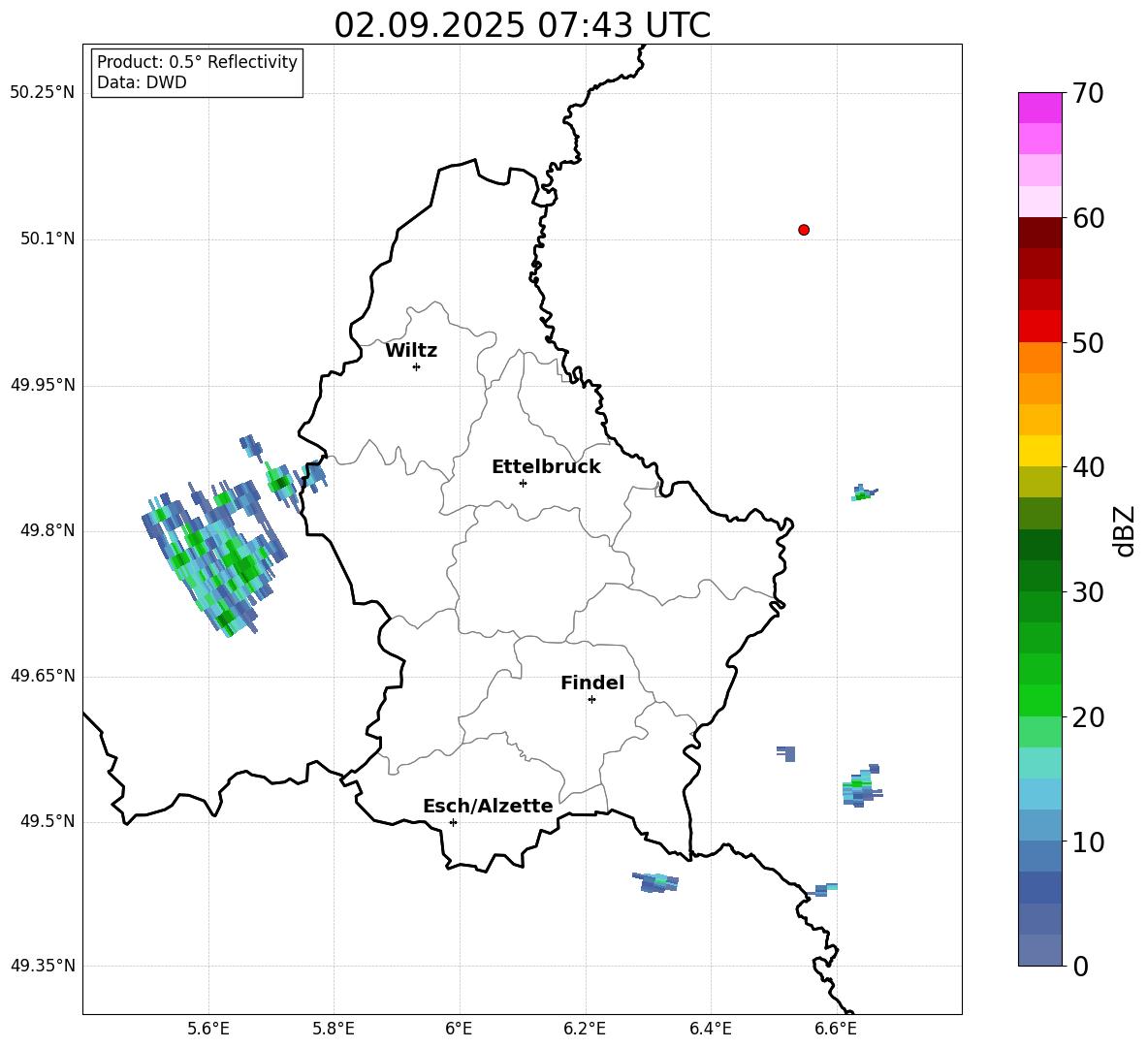Click the title '02.09.2025 07:43 UTC'

point(522,25)
